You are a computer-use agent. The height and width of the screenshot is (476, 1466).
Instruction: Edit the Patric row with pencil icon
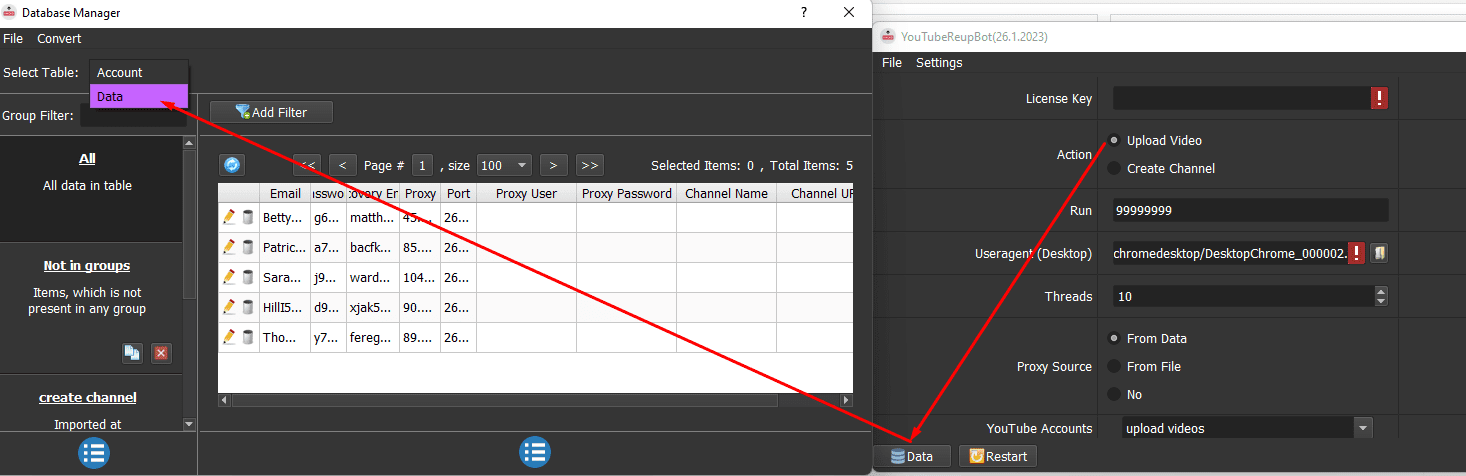point(230,247)
